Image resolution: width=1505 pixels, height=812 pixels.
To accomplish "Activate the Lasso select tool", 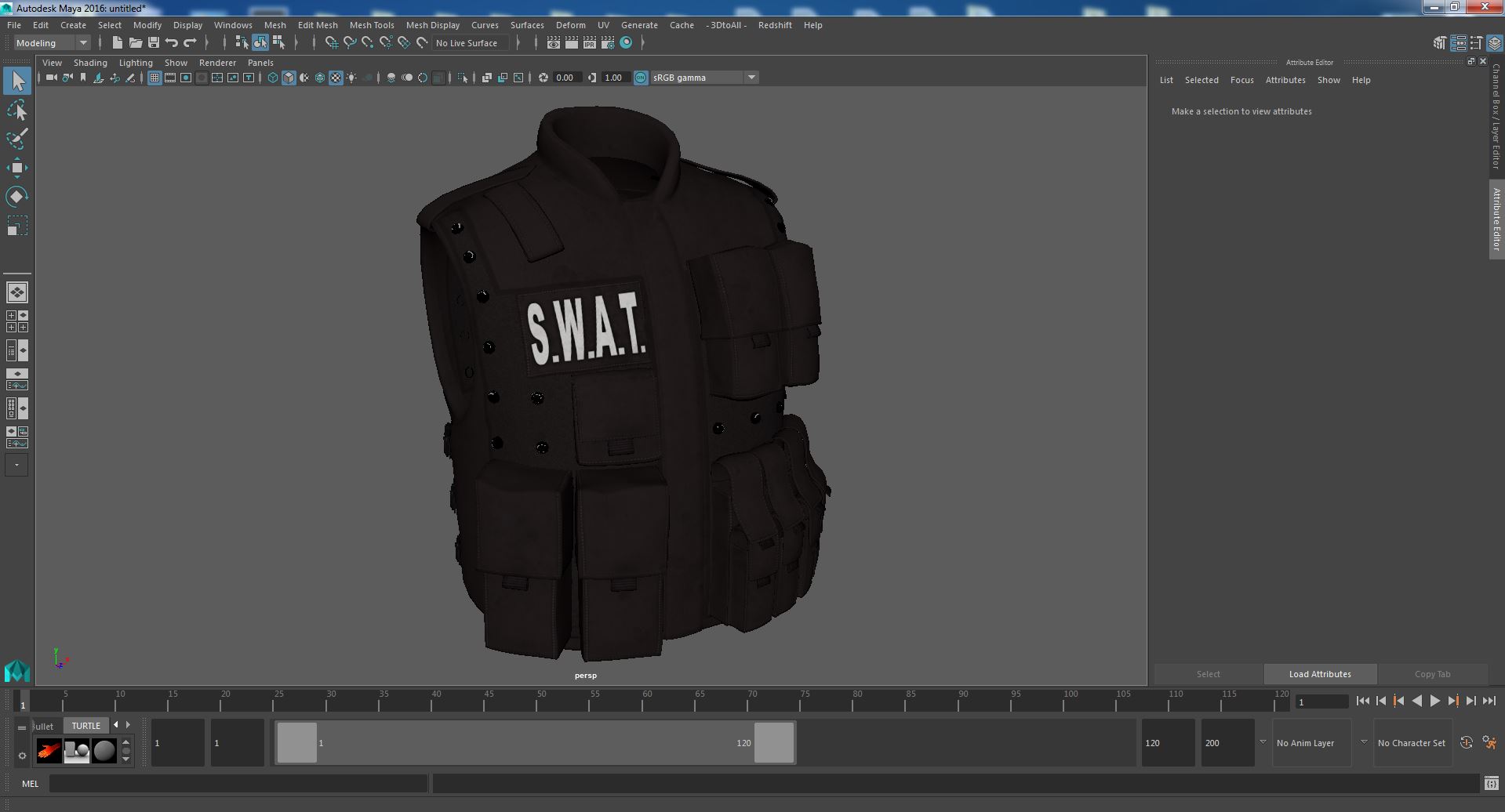I will point(17,111).
